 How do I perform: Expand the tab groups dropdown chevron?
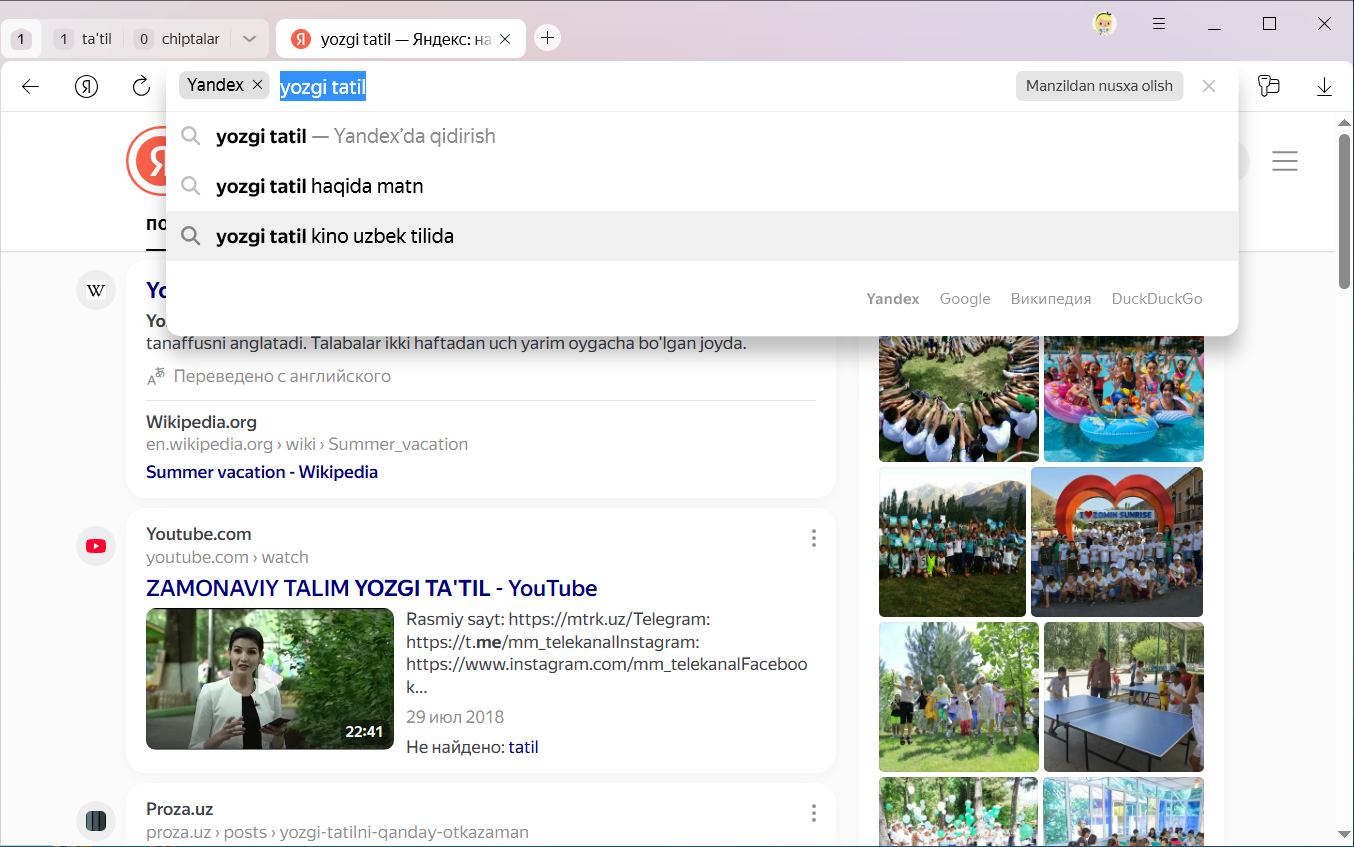pos(250,40)
